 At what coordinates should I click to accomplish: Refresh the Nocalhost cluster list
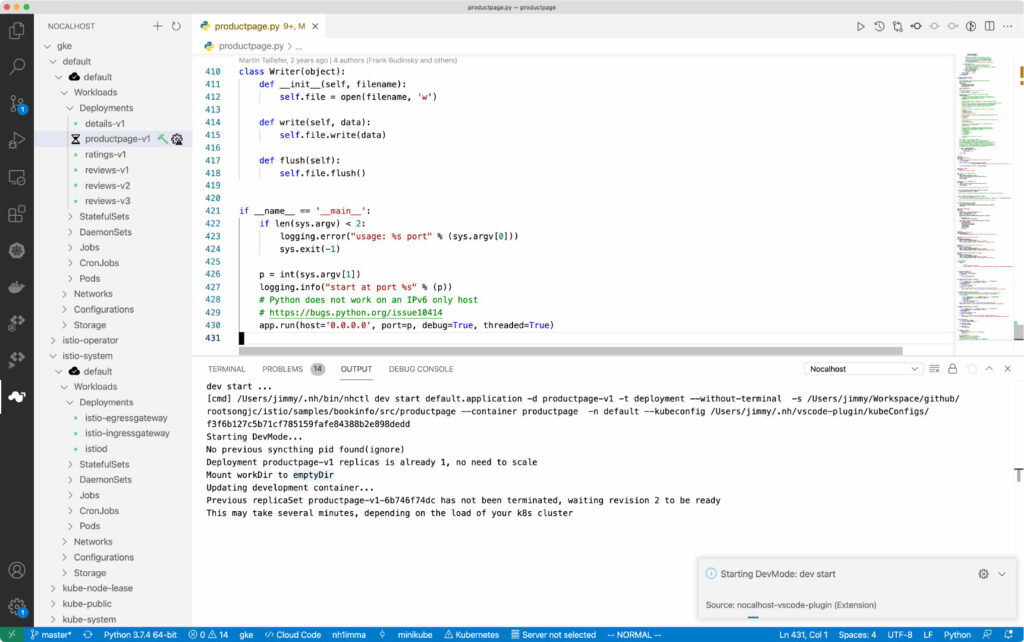point(176,26)
